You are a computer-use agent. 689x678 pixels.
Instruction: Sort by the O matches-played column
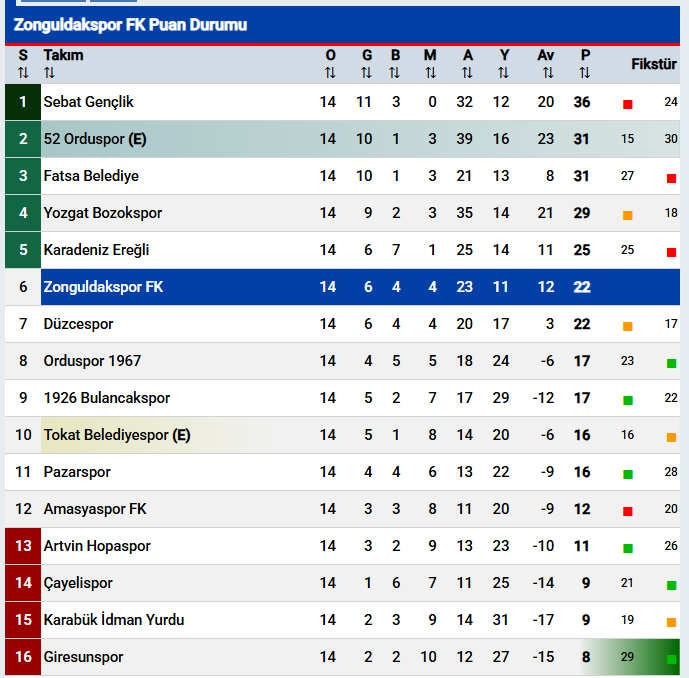point(330,64)
